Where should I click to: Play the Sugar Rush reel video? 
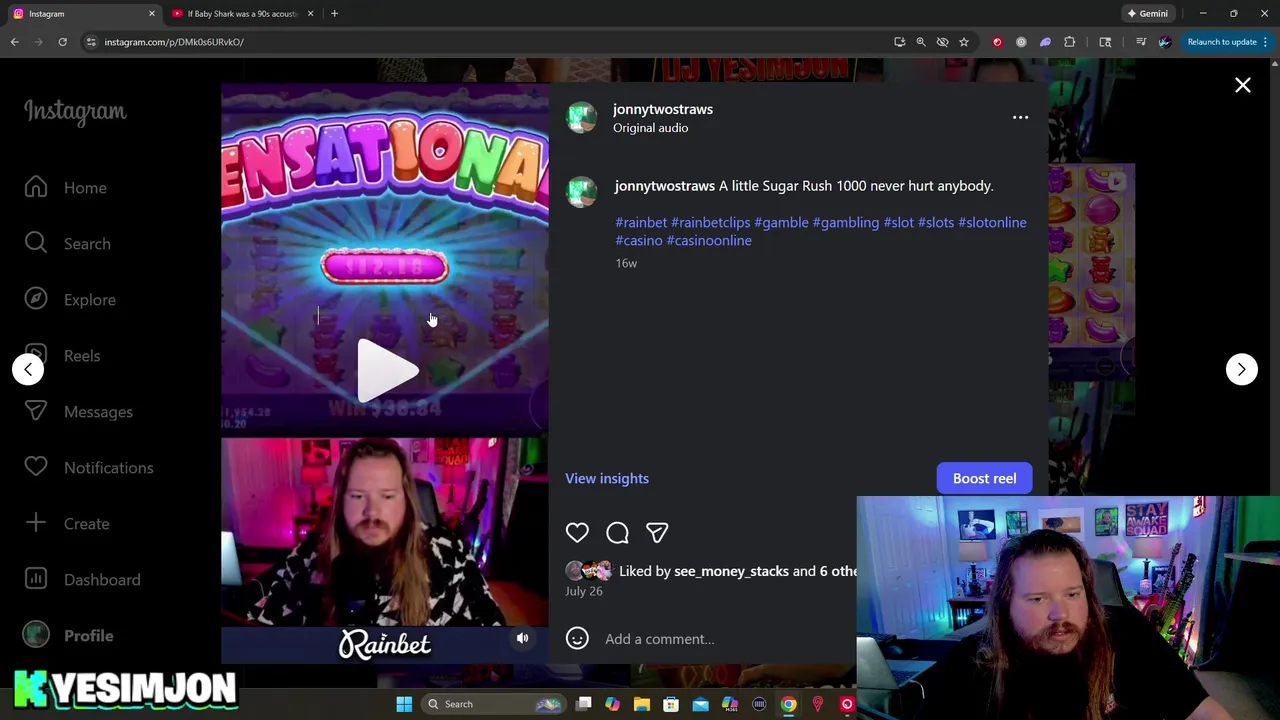point(388,369)
